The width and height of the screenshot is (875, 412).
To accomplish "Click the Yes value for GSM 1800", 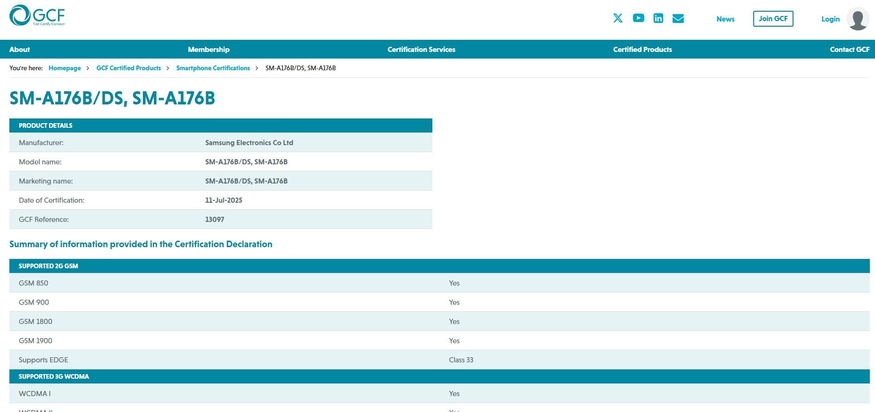I will click(454, 322).
